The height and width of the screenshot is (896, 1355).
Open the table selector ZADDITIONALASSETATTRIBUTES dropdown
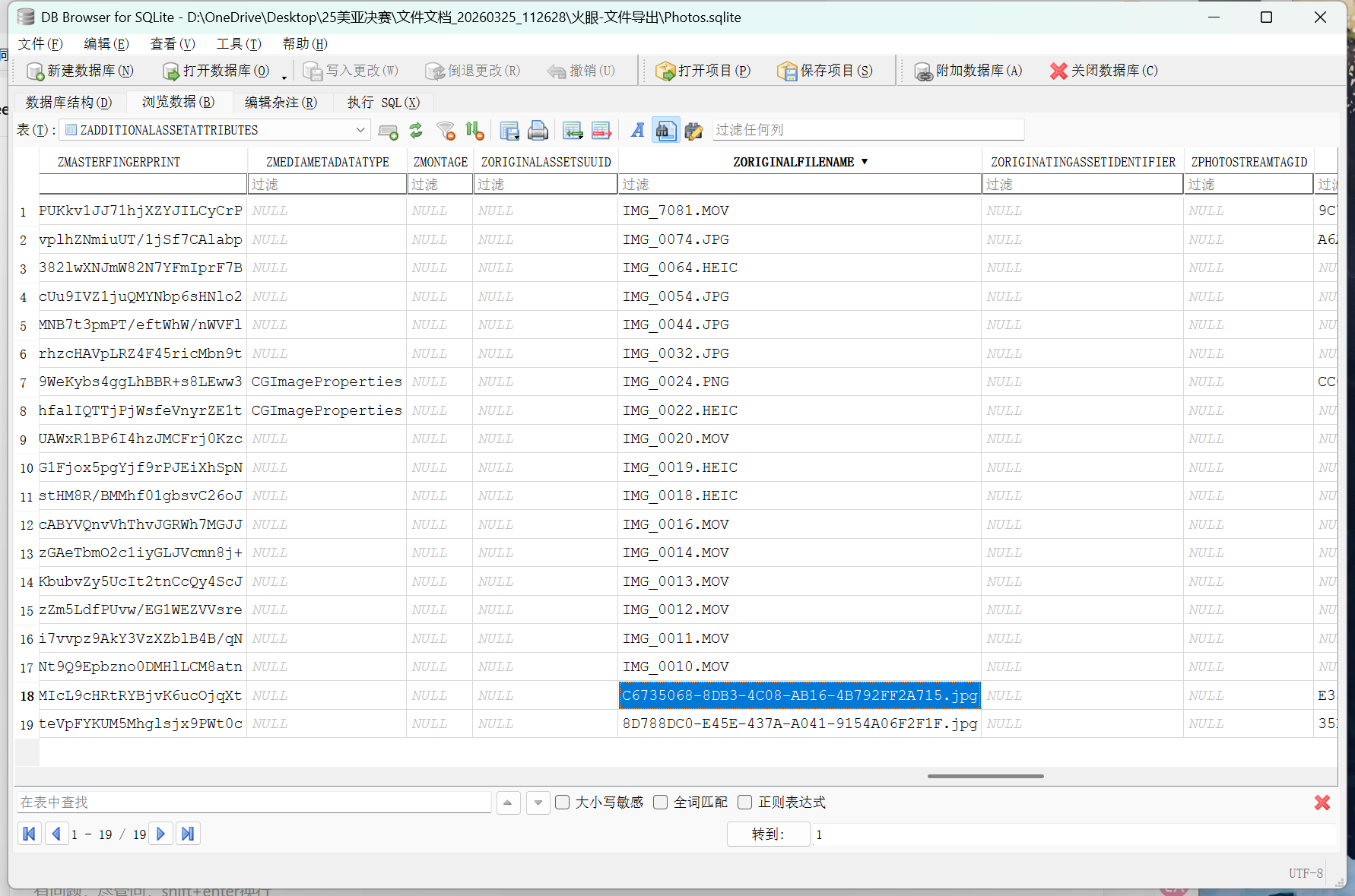pos(215,130)
